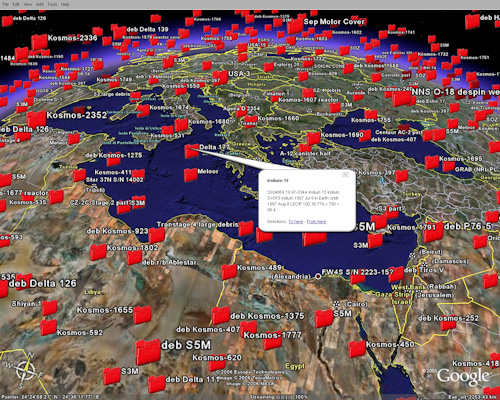500x400 pixels.
Task: Click the NNS O-18 despin placemark
Action: 401,98
